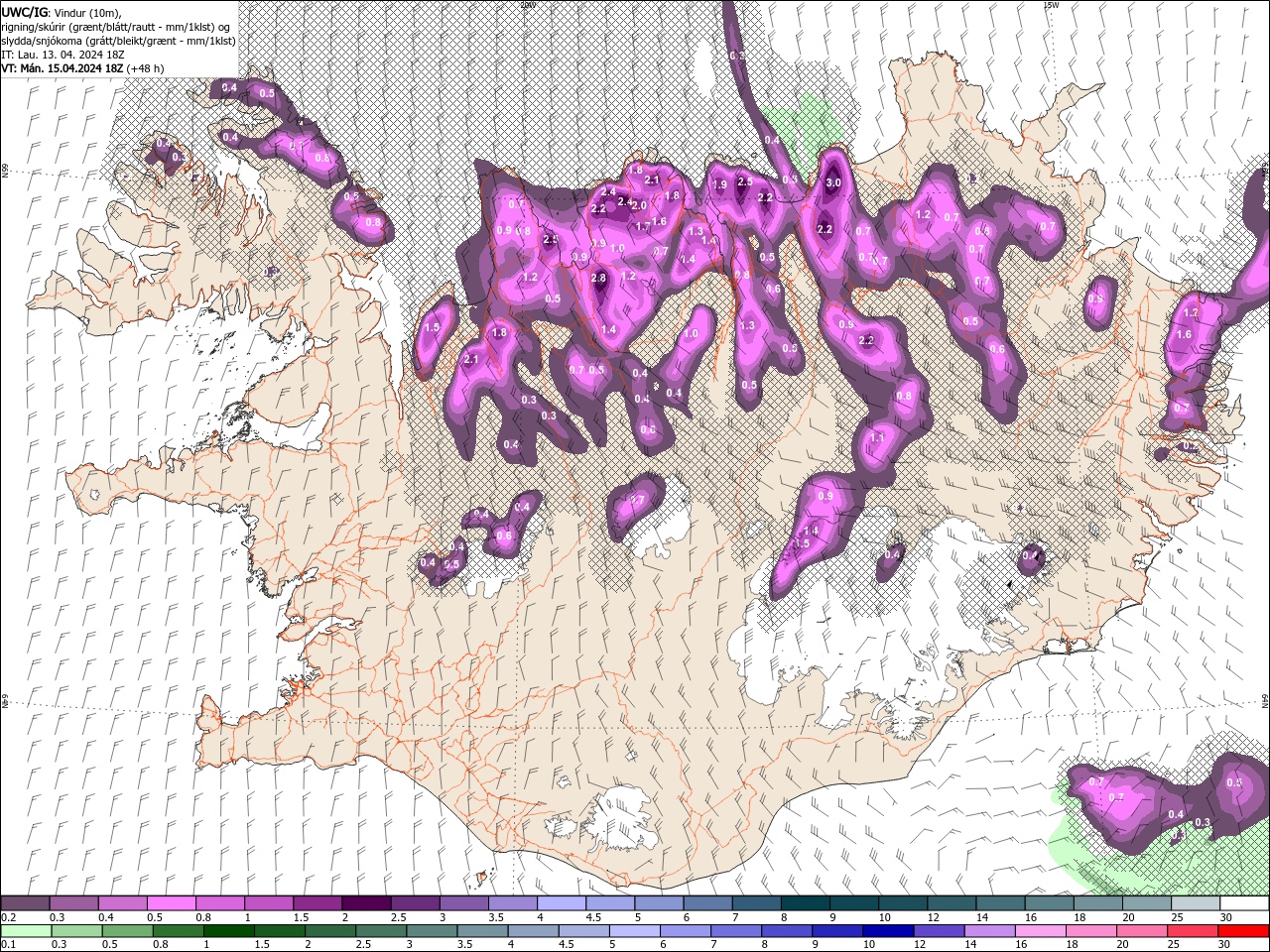Image resolution: width=1270 pixels, height=952 pixels.
Task: Click the '1.9' snowfall value label
Action: (719, 184)
